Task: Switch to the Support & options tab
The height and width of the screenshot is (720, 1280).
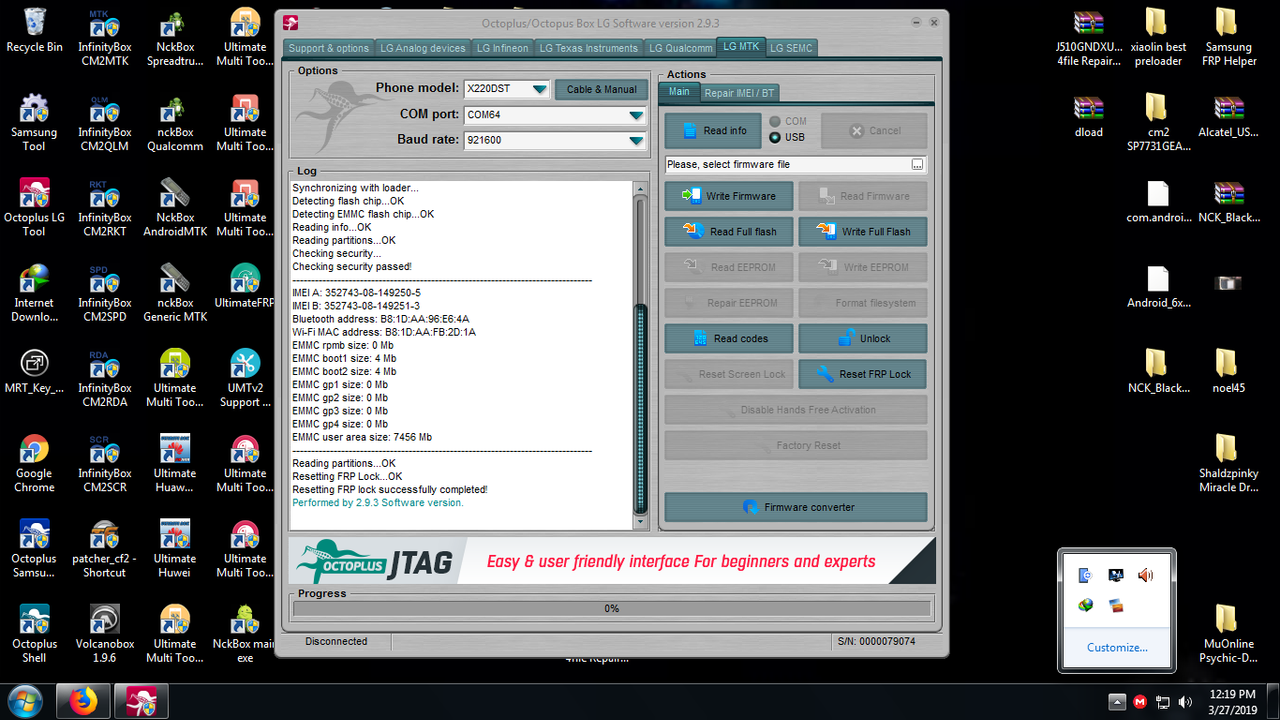Action: 329,48
